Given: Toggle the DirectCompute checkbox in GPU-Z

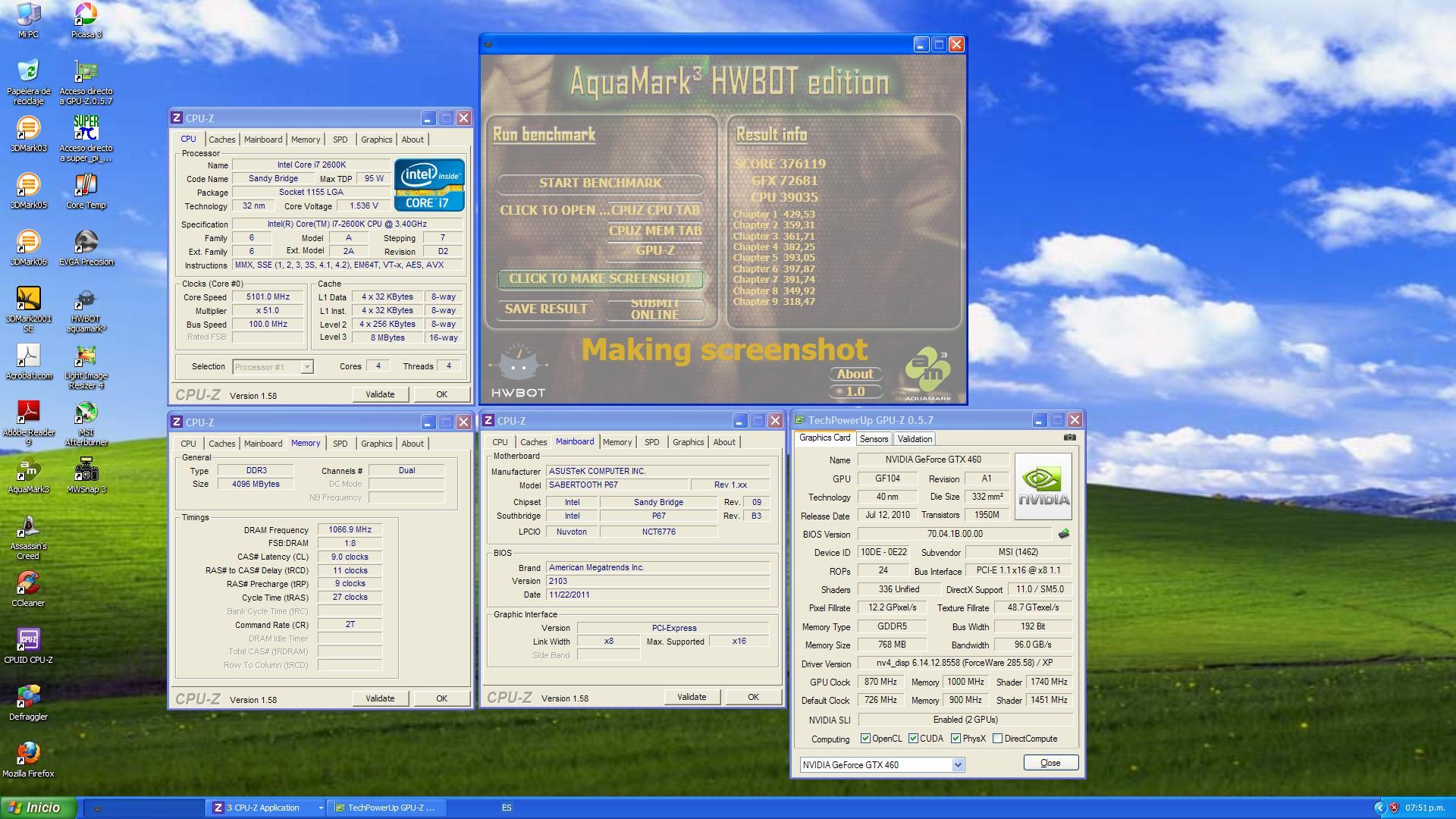Looking at the screenshot, I should 998,739.
